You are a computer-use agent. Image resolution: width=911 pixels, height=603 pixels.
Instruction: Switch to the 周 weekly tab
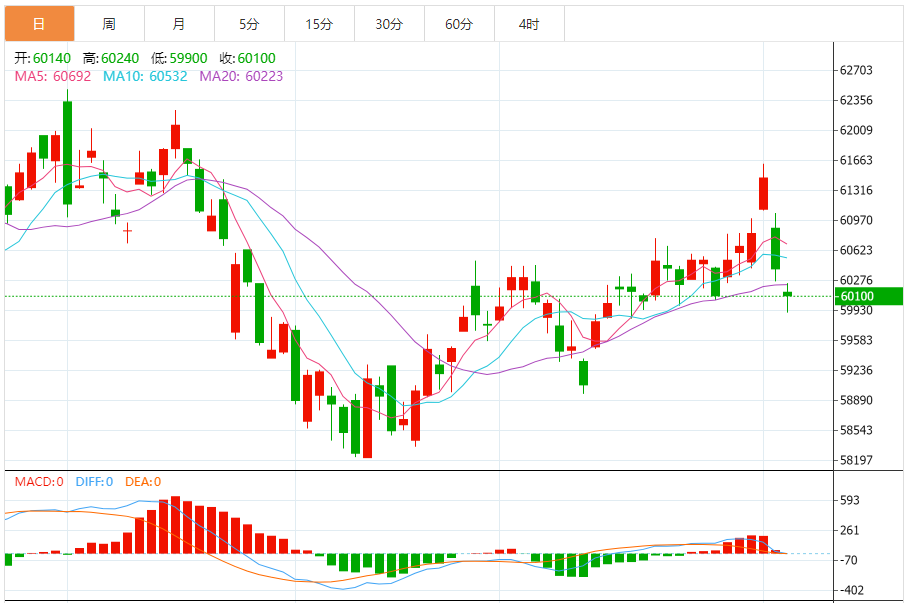(109, 24)
